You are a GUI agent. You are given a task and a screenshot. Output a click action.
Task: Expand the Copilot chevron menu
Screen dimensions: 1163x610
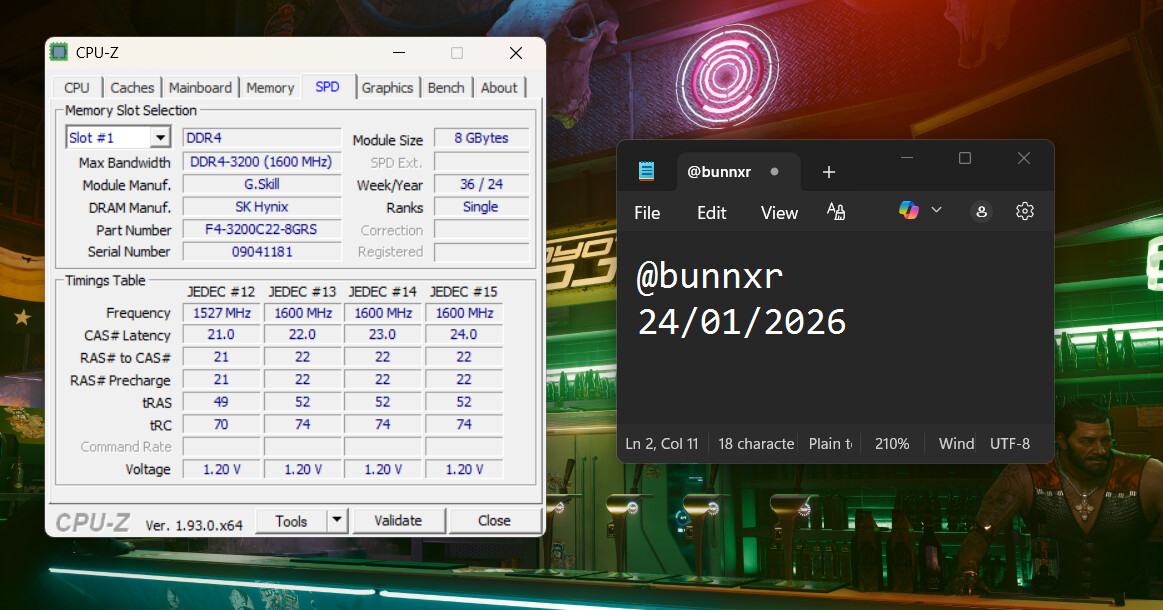click(937, 210)
